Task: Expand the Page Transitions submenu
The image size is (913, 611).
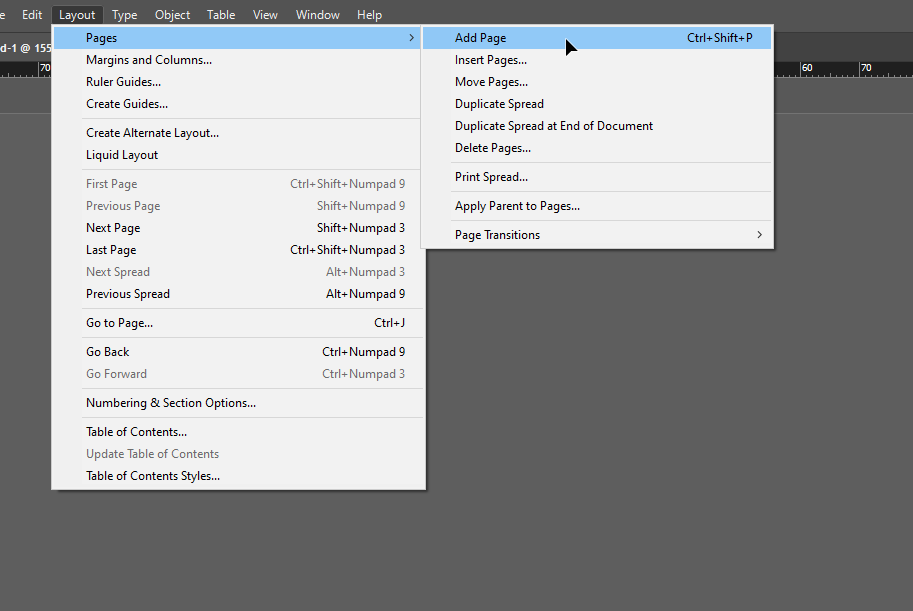Action: click(x=497, y=235)
